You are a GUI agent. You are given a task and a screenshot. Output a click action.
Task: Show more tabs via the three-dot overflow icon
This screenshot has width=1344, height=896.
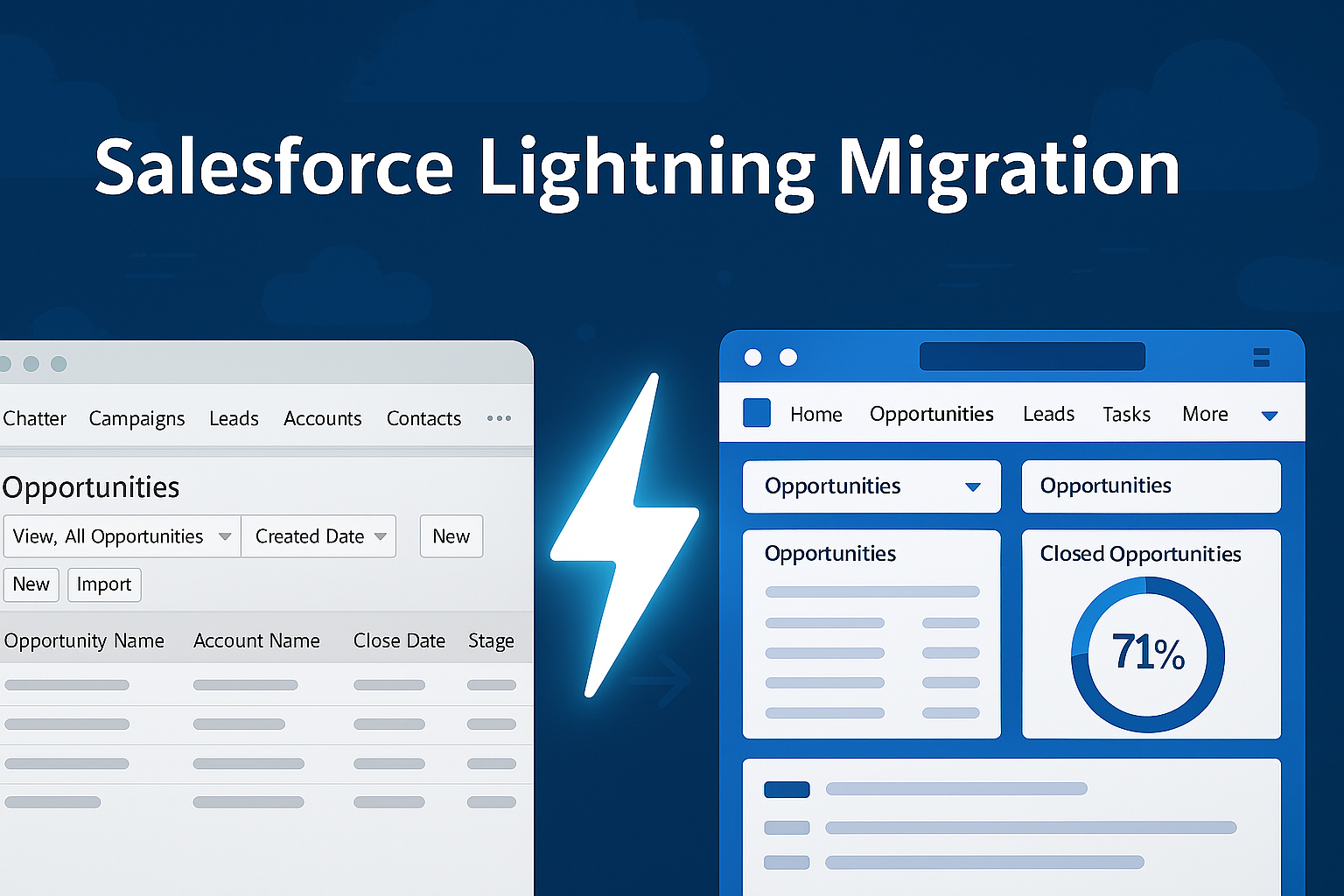[x=499, y=418]
